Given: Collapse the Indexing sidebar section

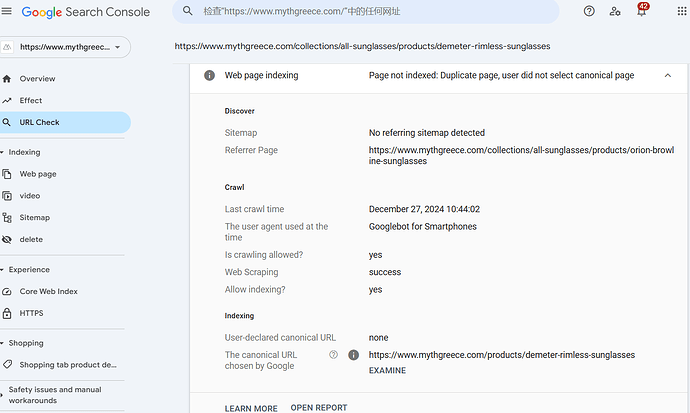Looking at the screenshot, I should [x=4, y=152].
